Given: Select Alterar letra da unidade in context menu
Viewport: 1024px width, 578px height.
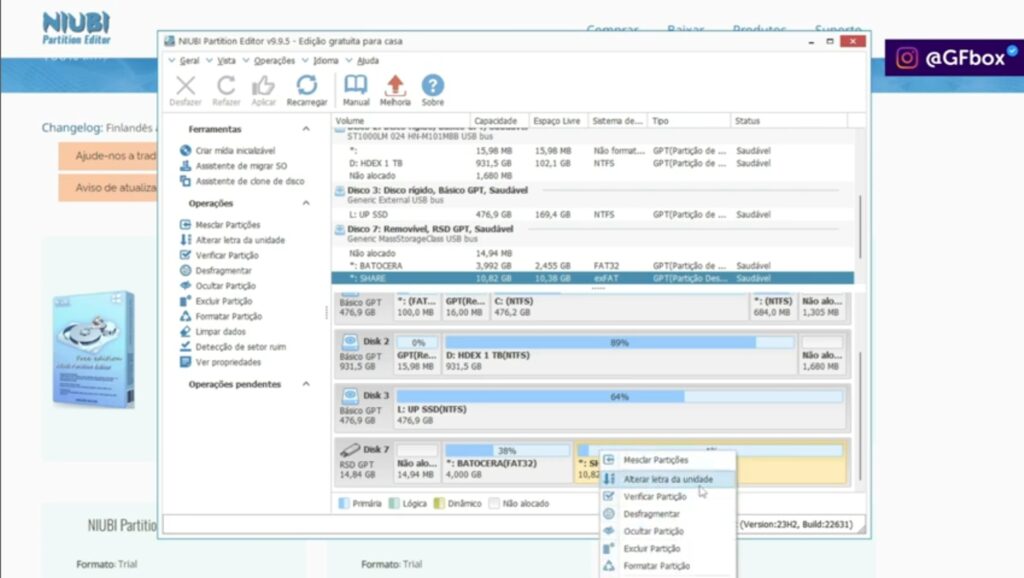Looking at the screenshot, I should [x=667, y=479].
